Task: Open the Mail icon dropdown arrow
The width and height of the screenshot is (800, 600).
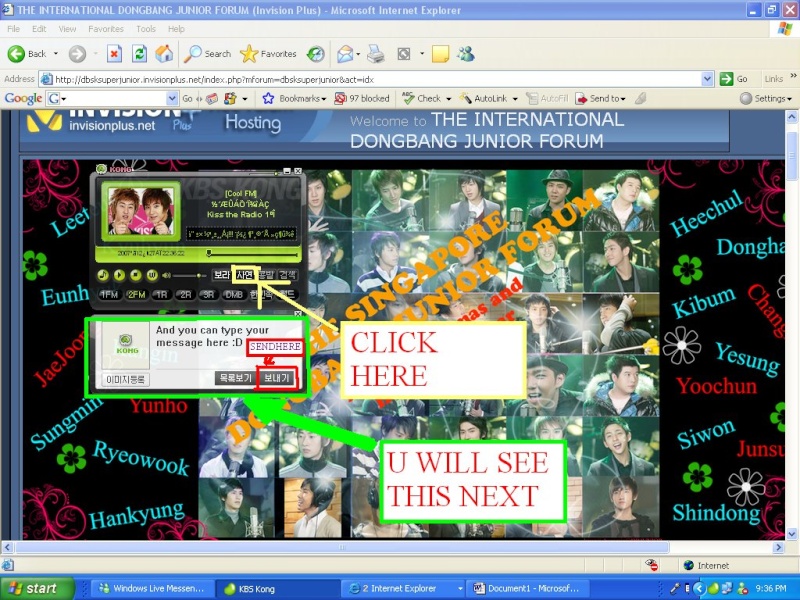Action: pos(358,54)
